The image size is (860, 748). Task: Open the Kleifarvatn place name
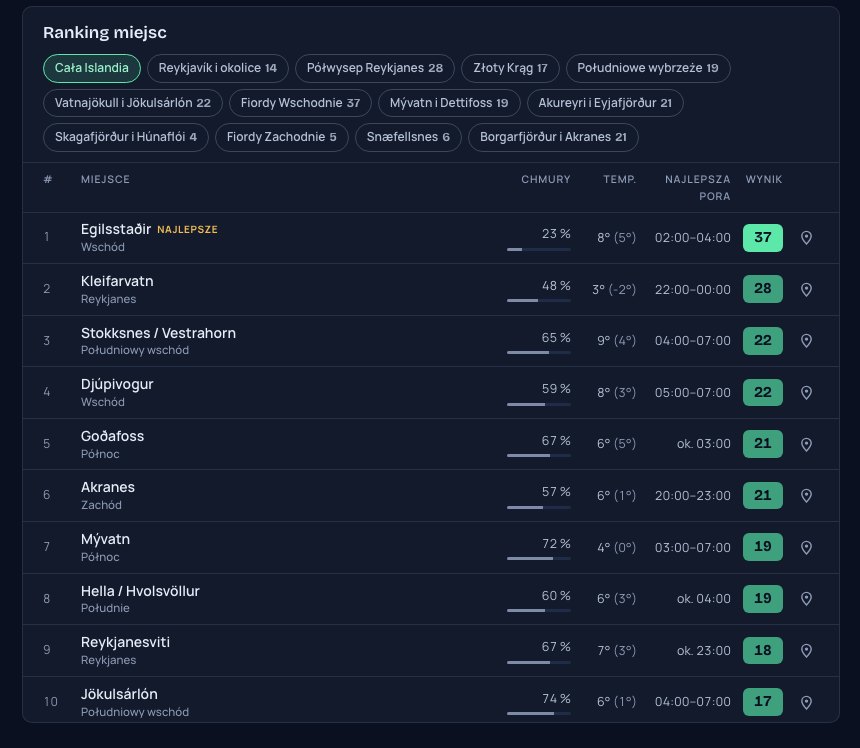(x=117, y=281)
